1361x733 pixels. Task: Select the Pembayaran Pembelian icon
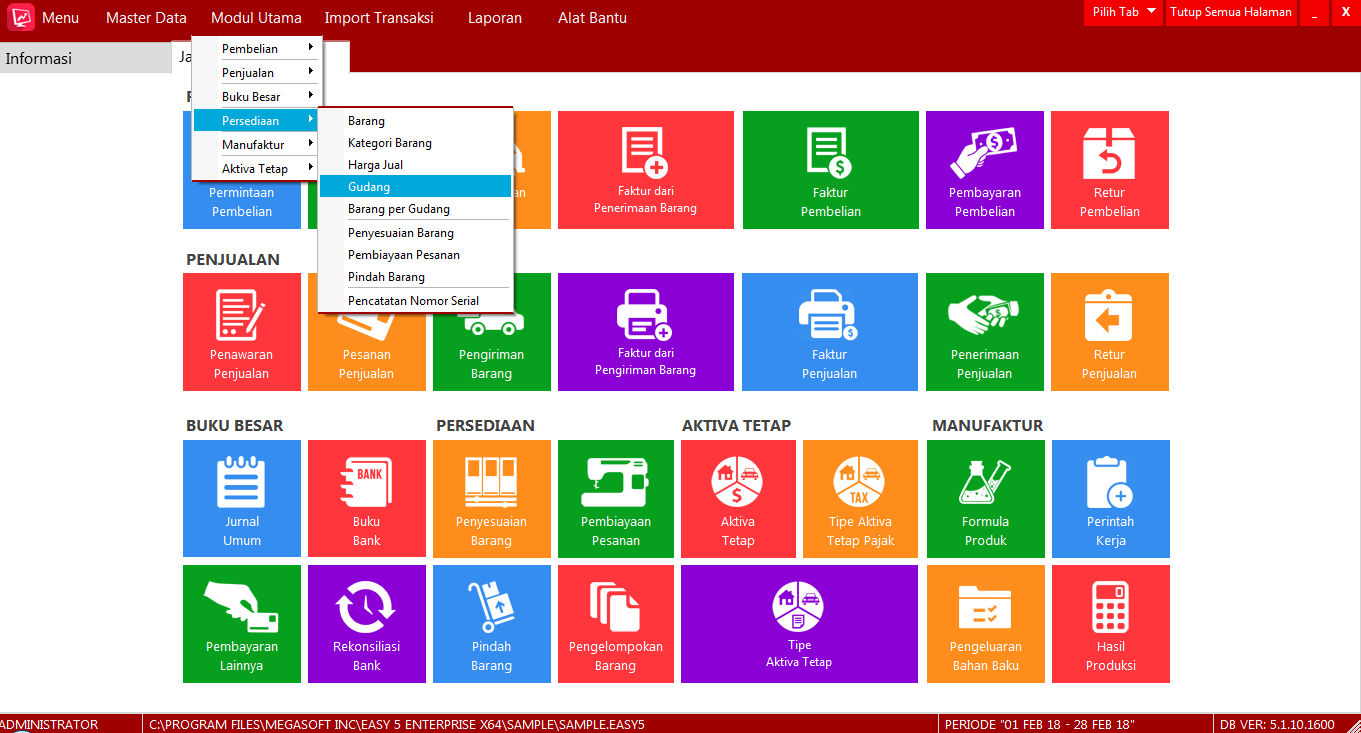pos(984,170)
